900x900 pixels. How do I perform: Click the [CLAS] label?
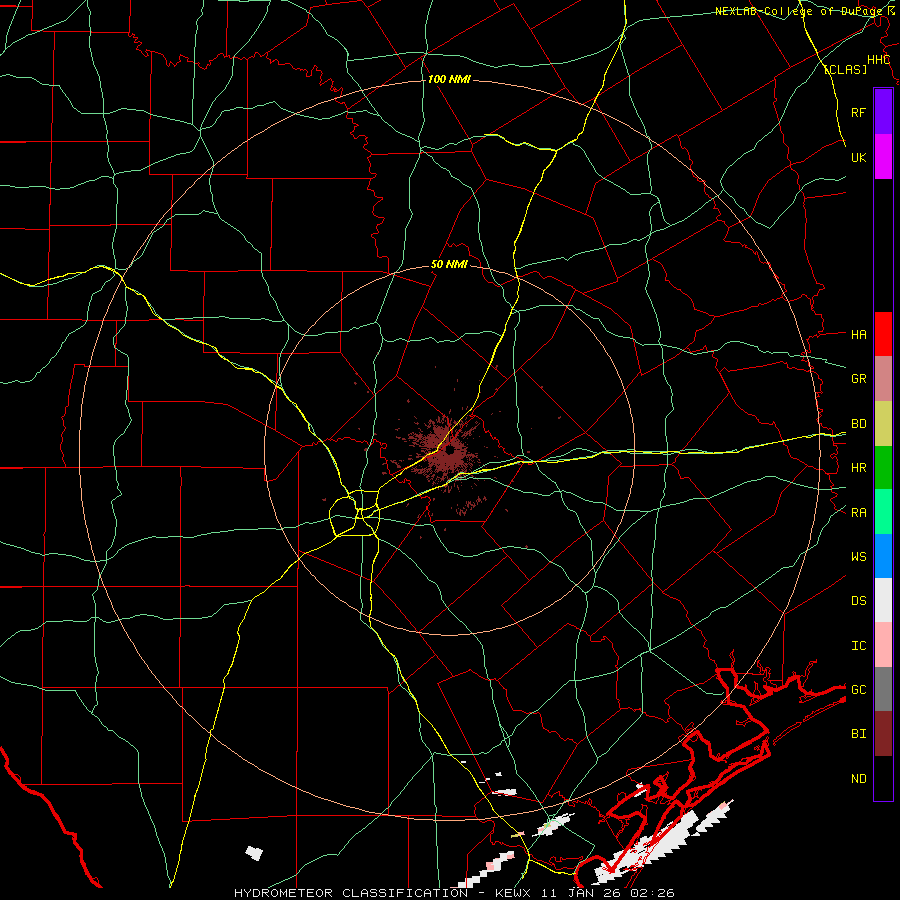(x=845, y=69)
